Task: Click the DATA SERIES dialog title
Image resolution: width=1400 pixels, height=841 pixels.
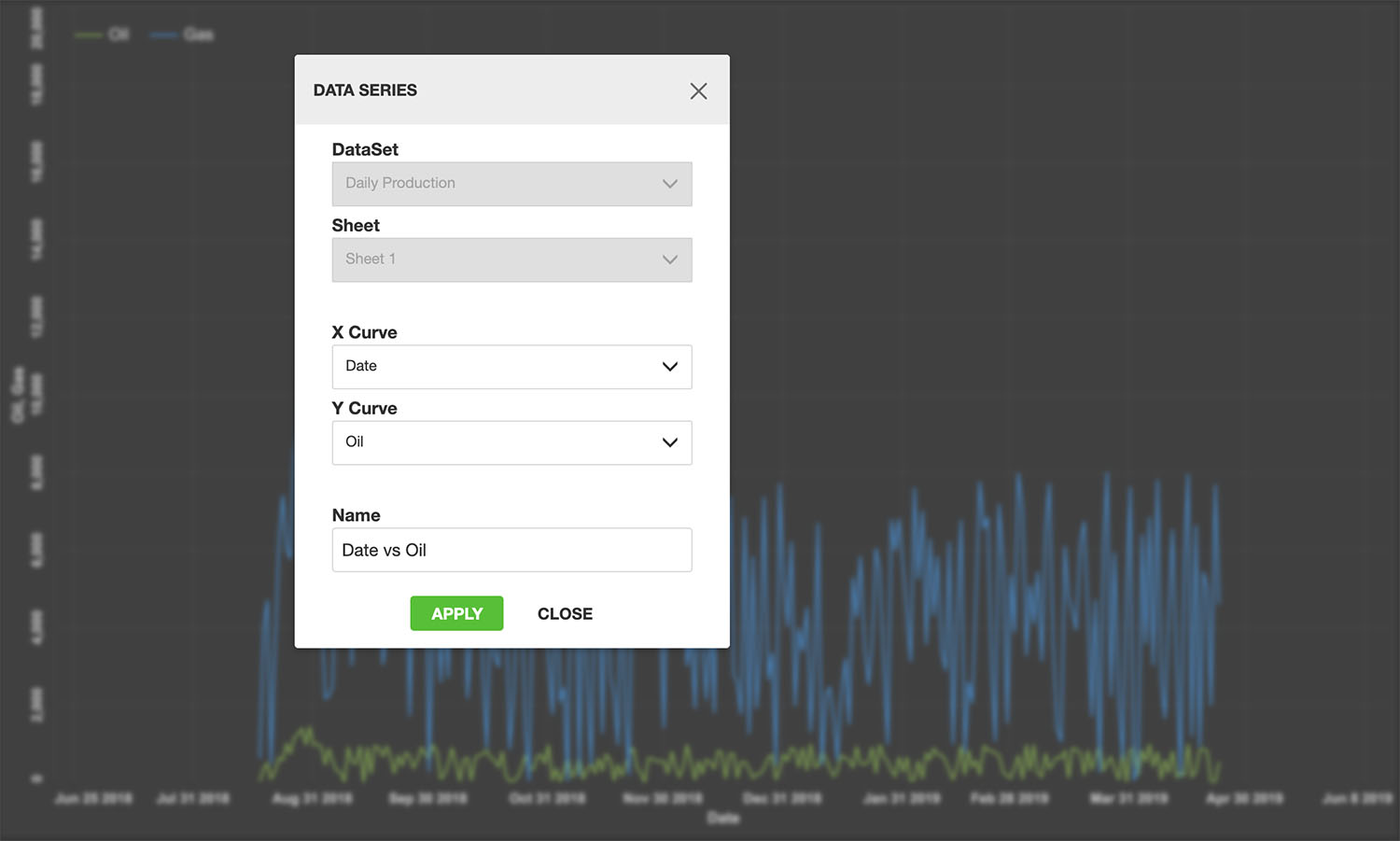Action: click(365, 91)
